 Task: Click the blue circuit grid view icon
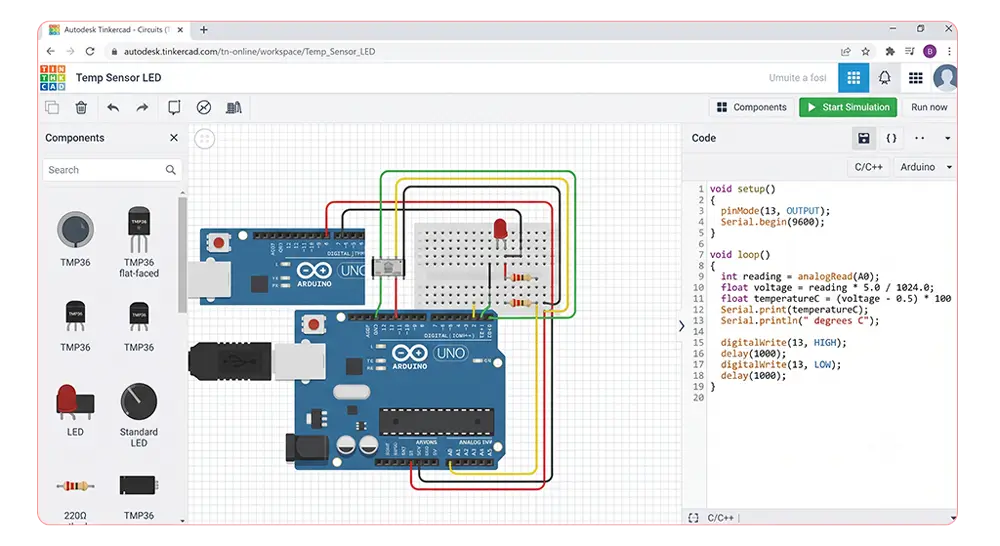coord(853,78)
